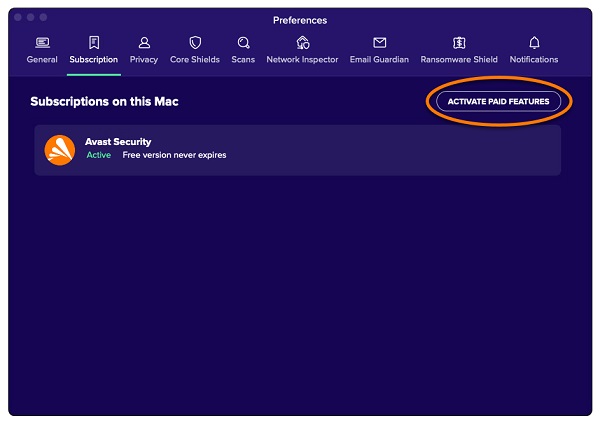This screenshot has width=600, height=425.
Task: Click the 'Subscriptions on this Mac' heading
Action: 104,102
